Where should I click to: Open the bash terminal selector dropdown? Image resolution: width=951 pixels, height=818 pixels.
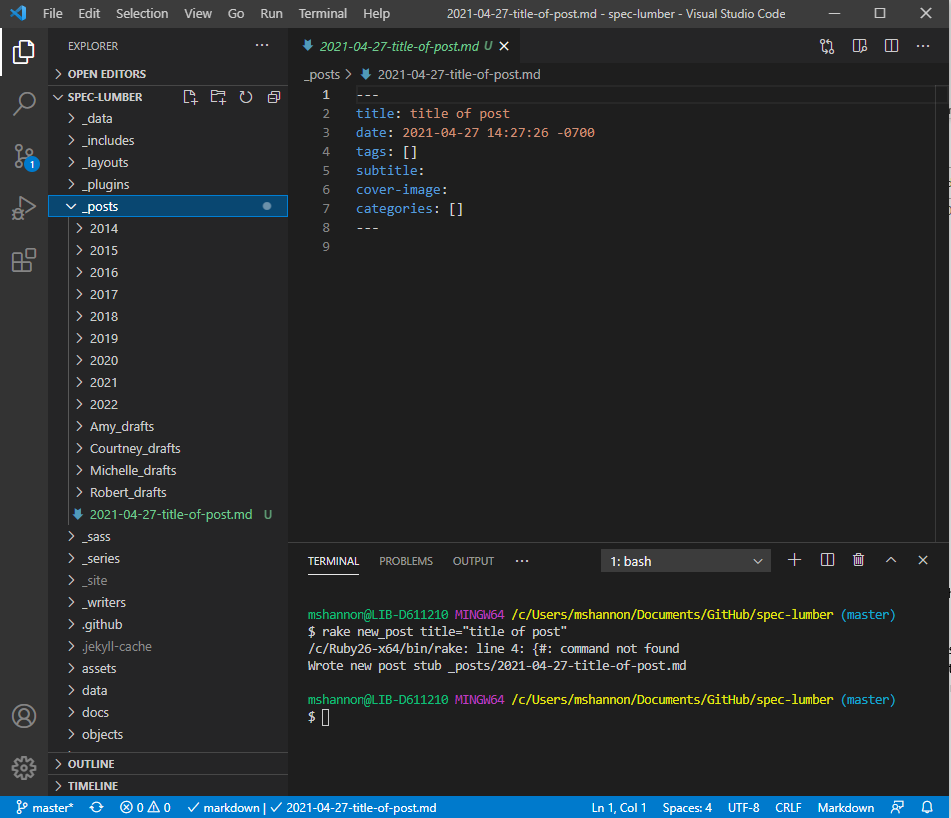pos(686,561)
